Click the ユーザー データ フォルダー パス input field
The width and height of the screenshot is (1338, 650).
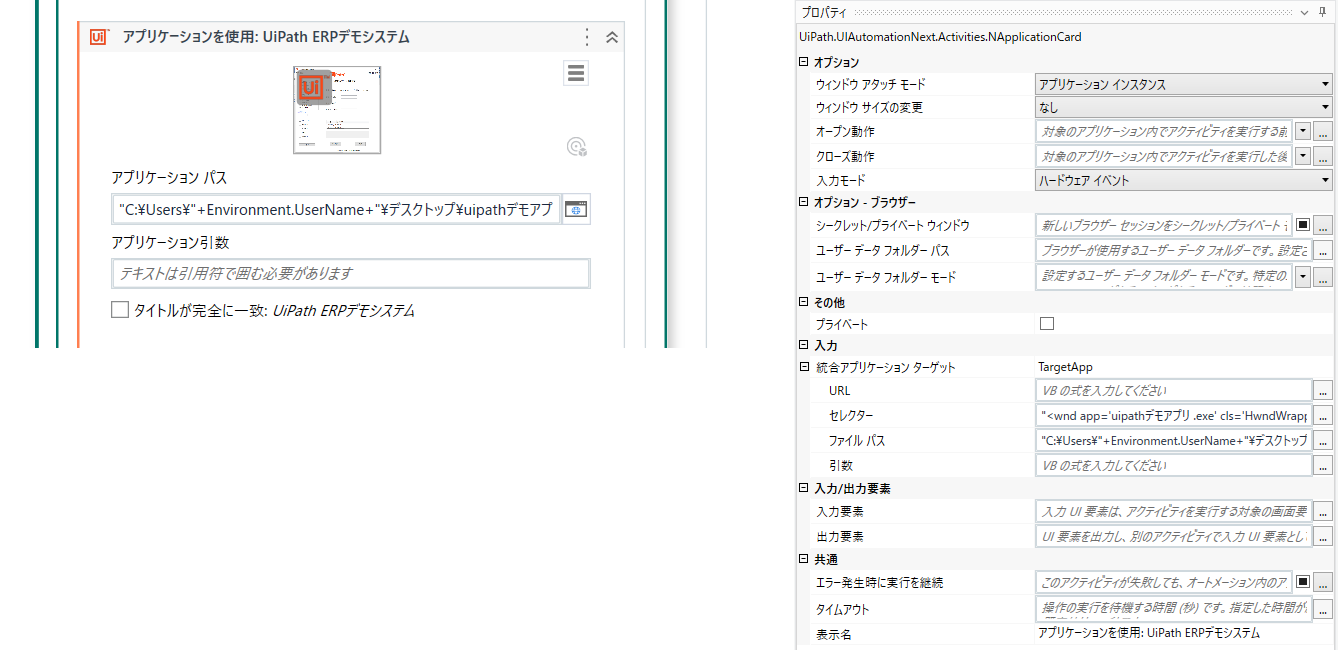click(1172, 250)
